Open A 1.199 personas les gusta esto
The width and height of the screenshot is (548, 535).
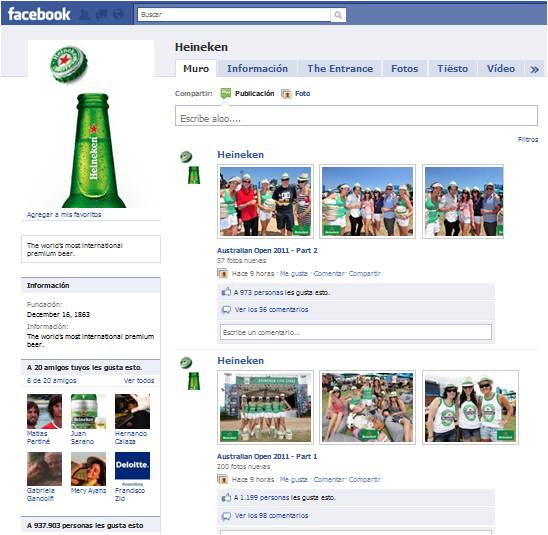pyautogui.click(x=285, y=498)
